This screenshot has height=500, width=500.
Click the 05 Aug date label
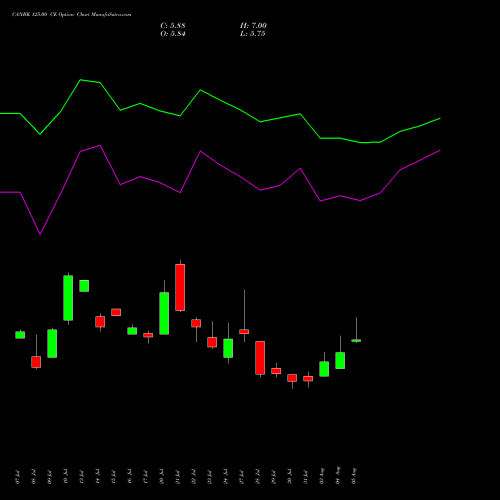click(x=354, y=475)
